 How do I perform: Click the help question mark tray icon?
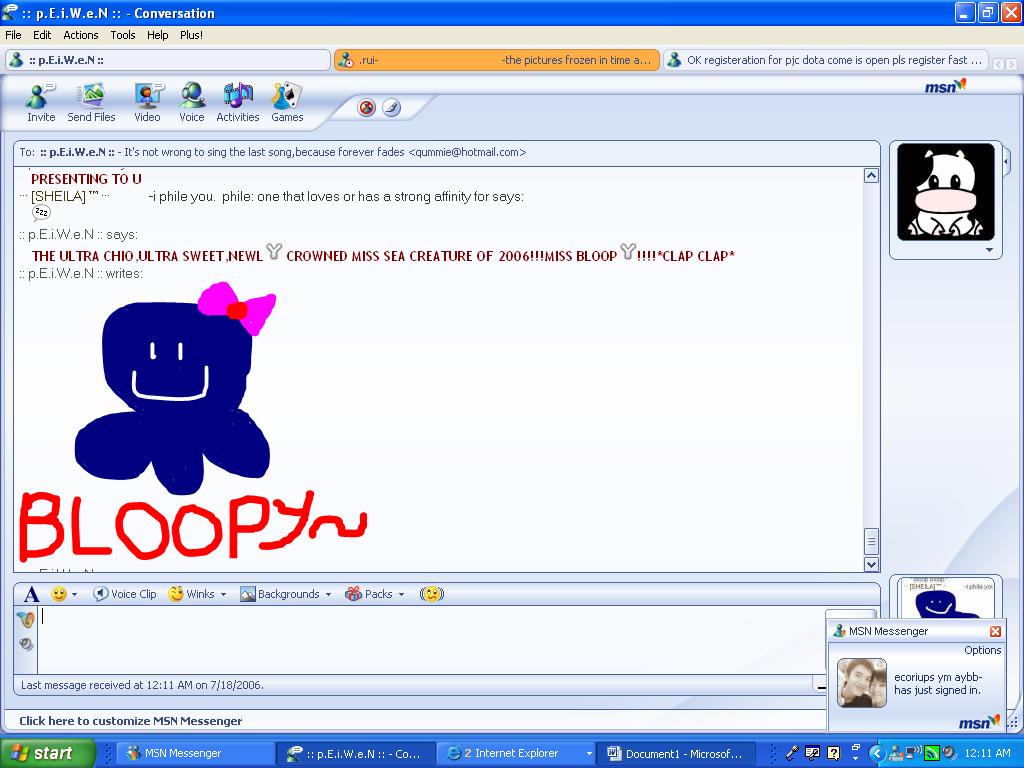pyautogui.click(x=833, y=753)
